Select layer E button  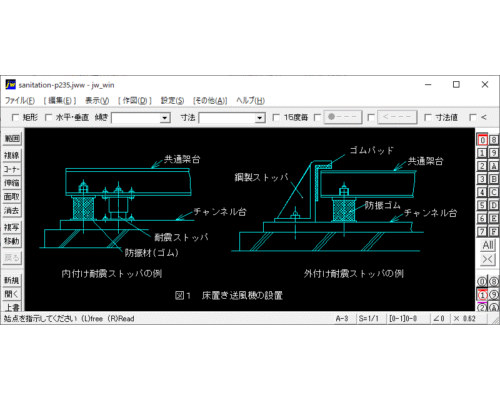[x=494, y=218]
